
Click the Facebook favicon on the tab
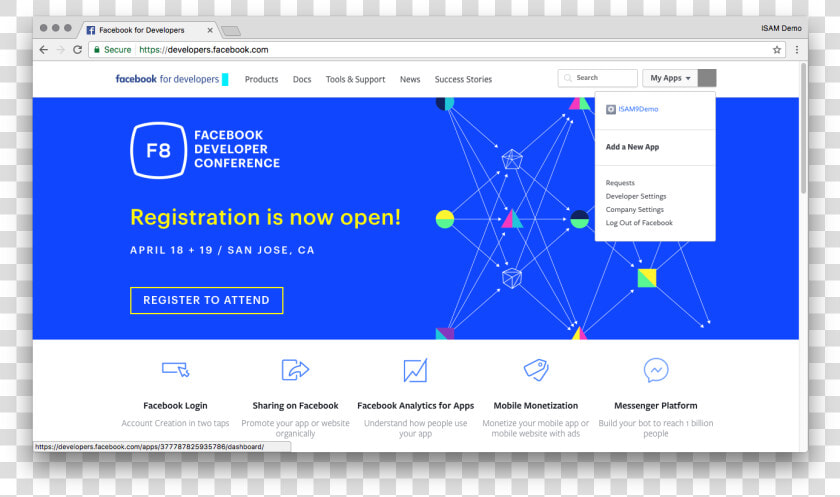[91, 30]
